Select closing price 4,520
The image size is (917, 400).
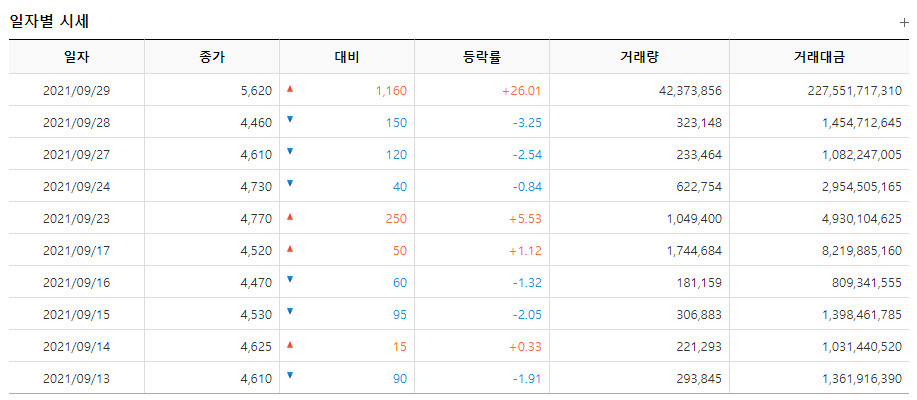tap(256, 251)
